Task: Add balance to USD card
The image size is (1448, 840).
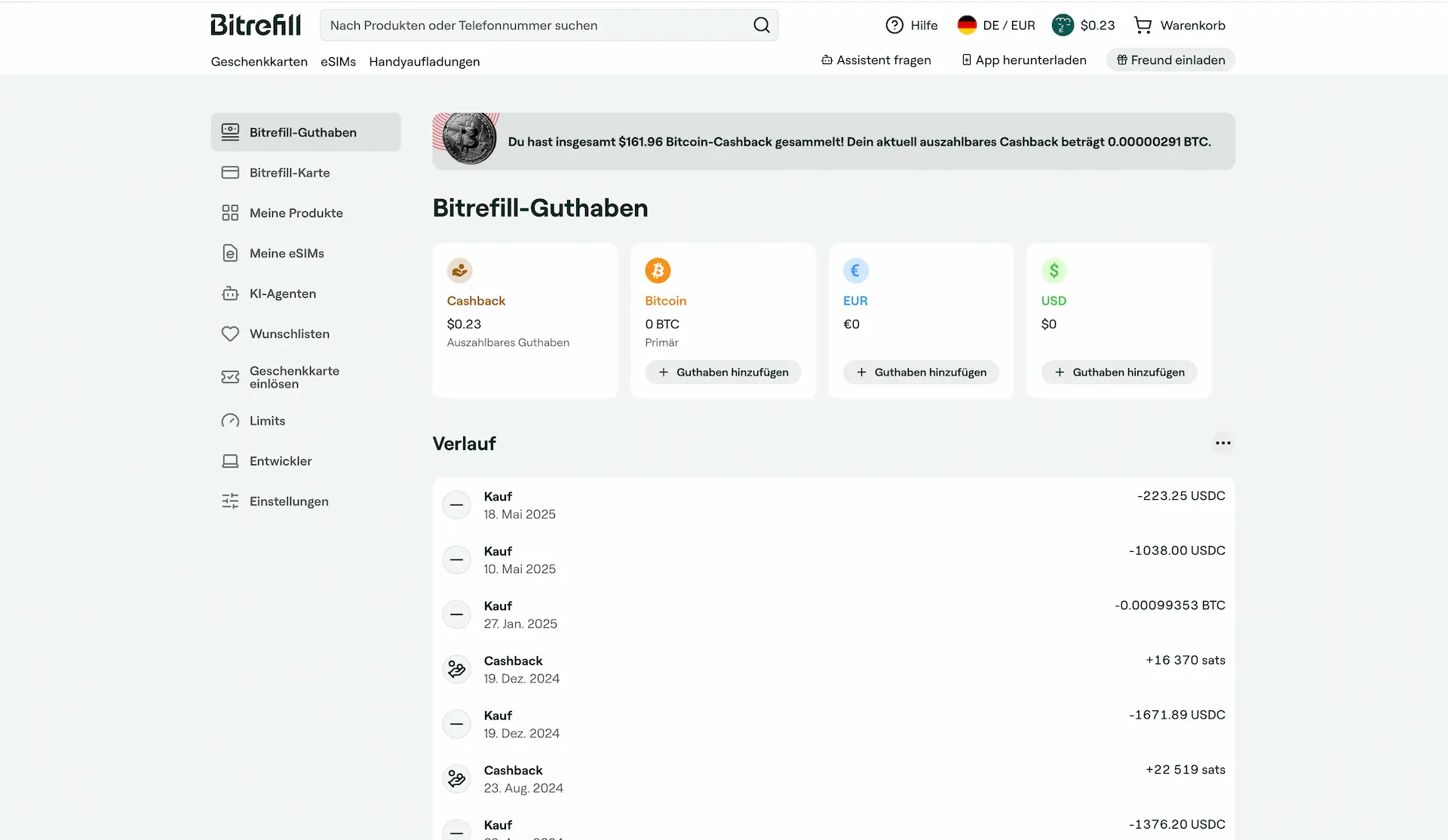Action: pos(1119,372)
